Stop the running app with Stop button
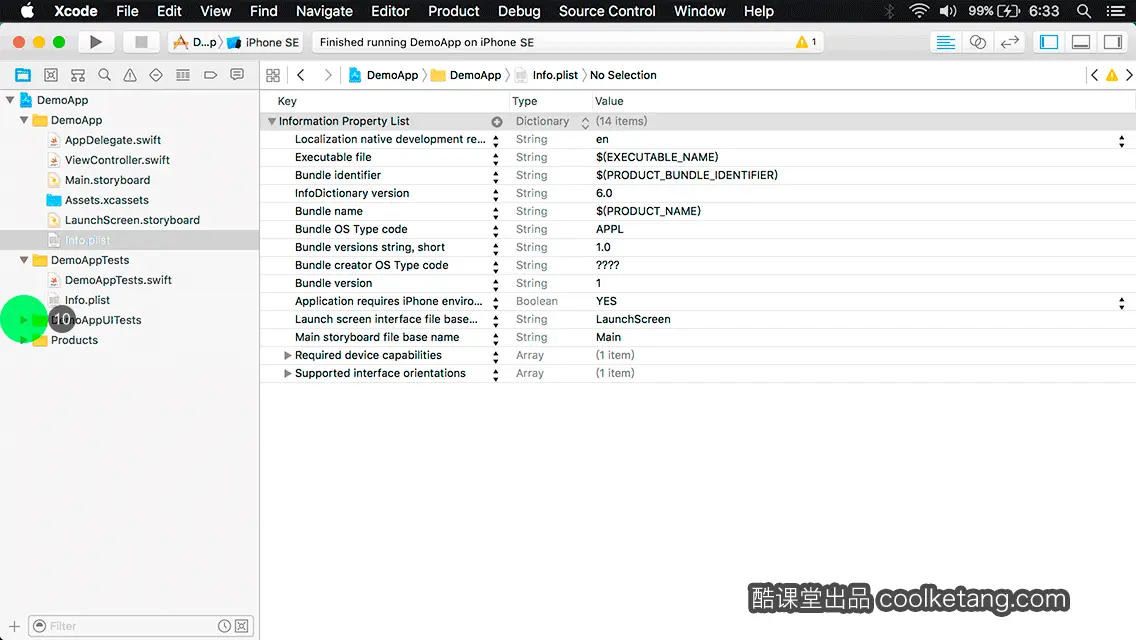Screen dimensions: 1136x640 coord(141,42)
